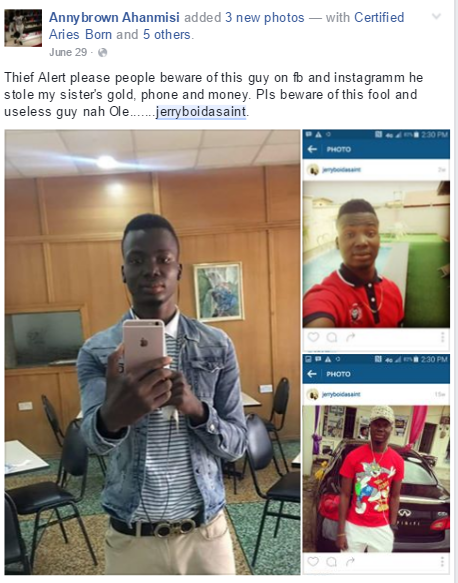Viewport: 458px width, 583px height.
Task: Open three-dot menu under the car photo
Action: (x=442, y=561)
